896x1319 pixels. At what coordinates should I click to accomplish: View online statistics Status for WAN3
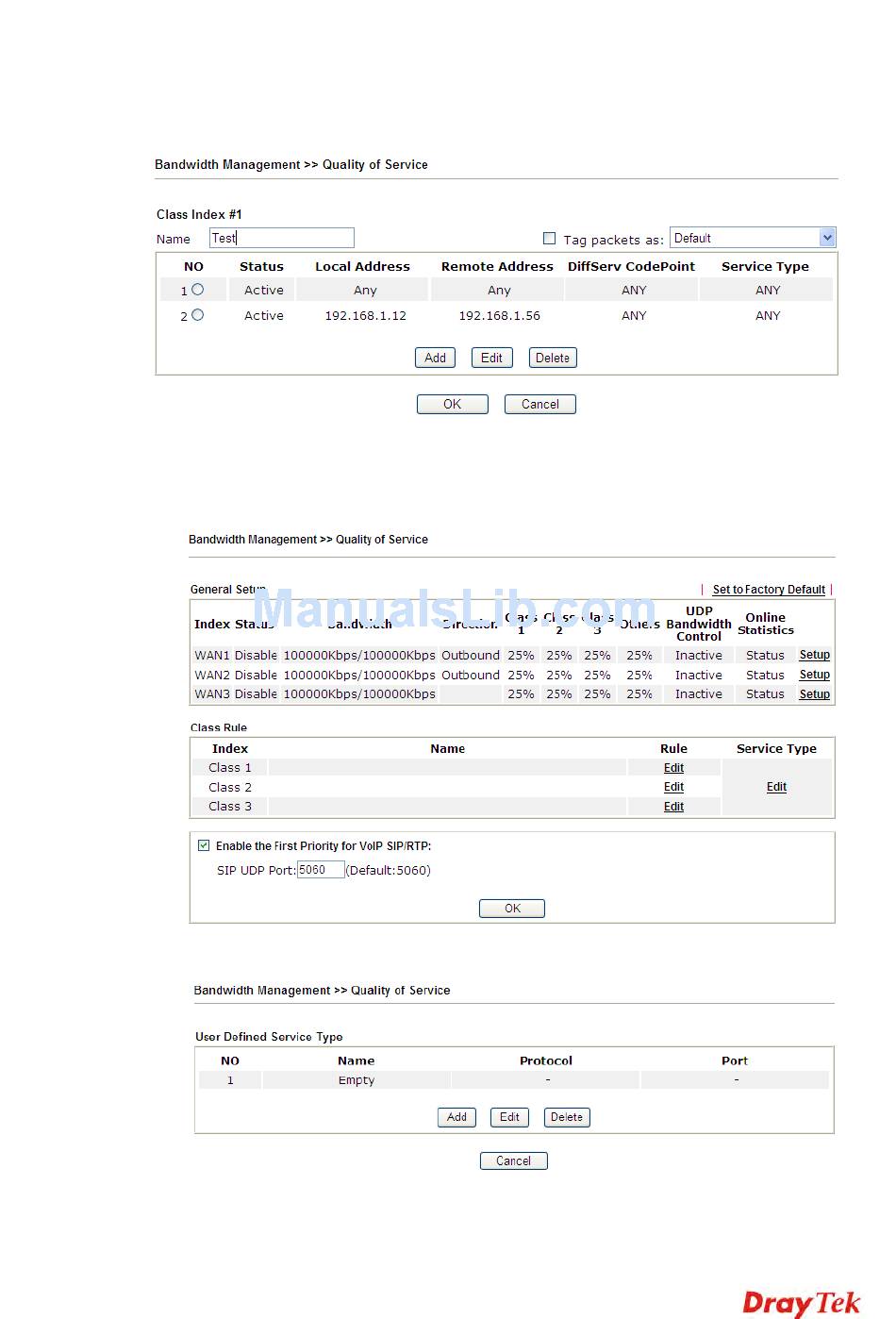[765, 694]
